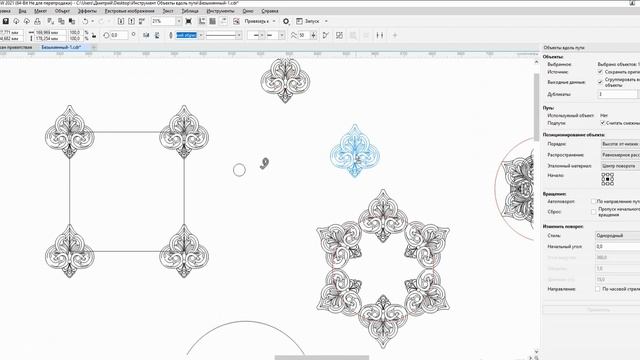The image size is (640, 360).
Task: Open Порядок order dropdown in docker
Action: (x=620, y=144)
